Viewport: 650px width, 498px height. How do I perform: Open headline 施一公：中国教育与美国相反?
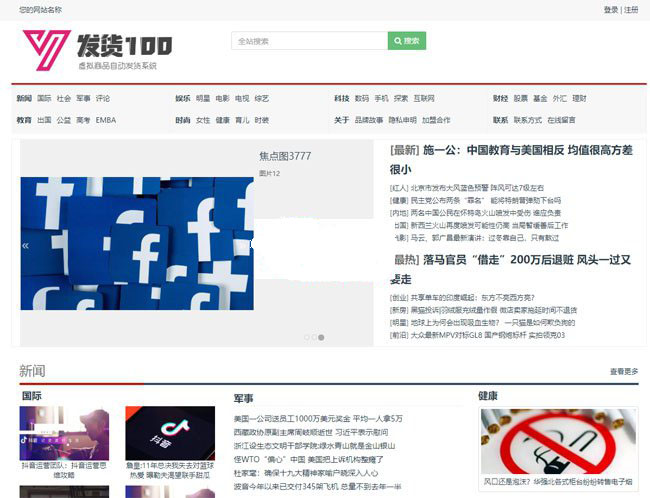[511, 159]
